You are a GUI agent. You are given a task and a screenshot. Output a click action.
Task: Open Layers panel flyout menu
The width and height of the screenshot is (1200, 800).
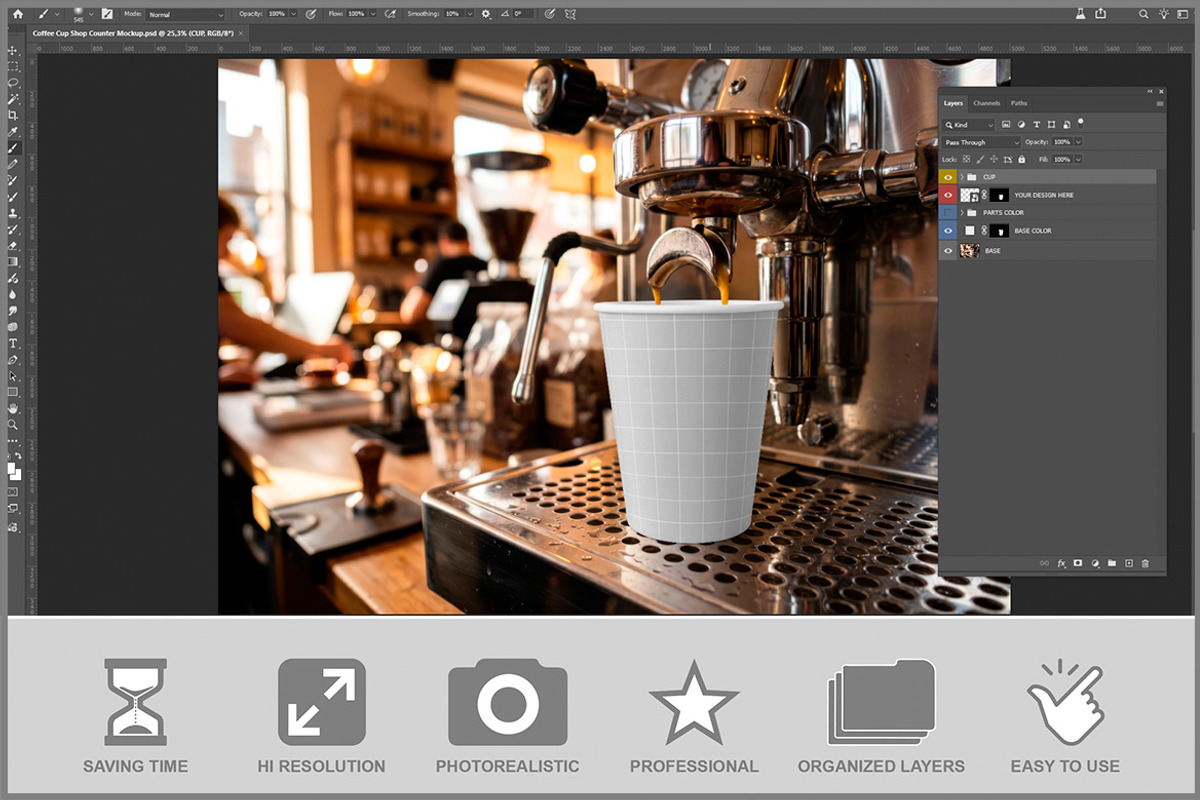[x=1160, y=104]
